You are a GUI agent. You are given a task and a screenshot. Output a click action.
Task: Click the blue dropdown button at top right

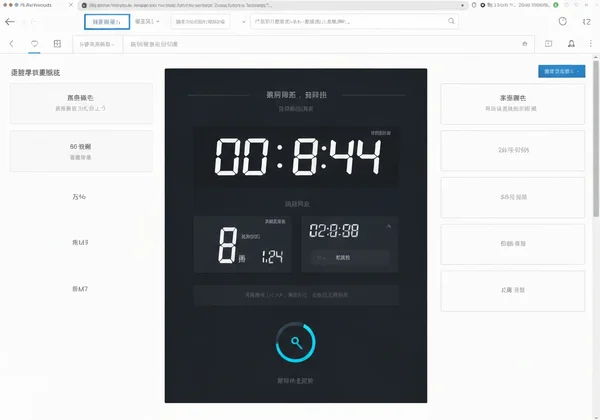coord(561,71)
